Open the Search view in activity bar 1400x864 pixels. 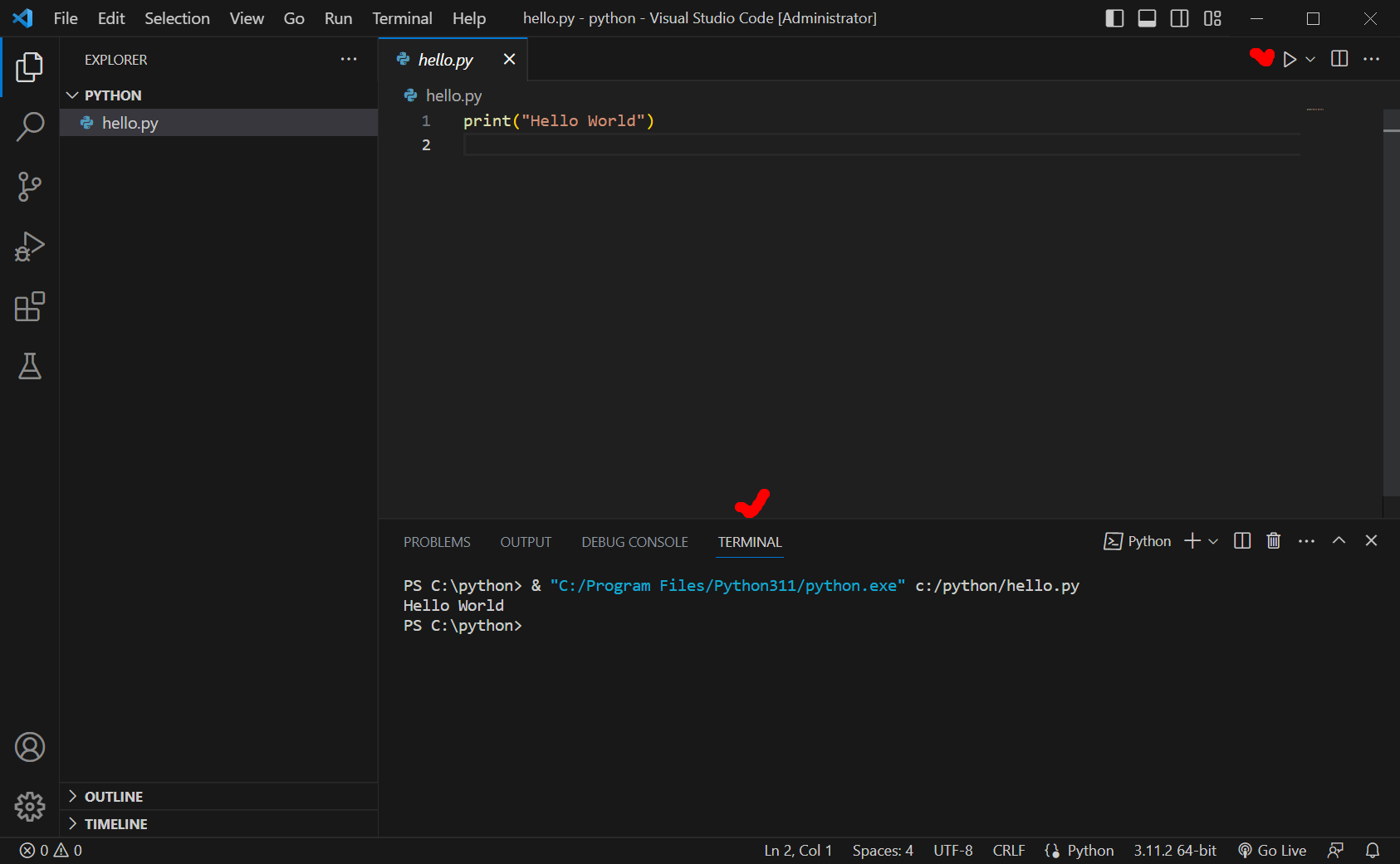[x=30, y=127]
